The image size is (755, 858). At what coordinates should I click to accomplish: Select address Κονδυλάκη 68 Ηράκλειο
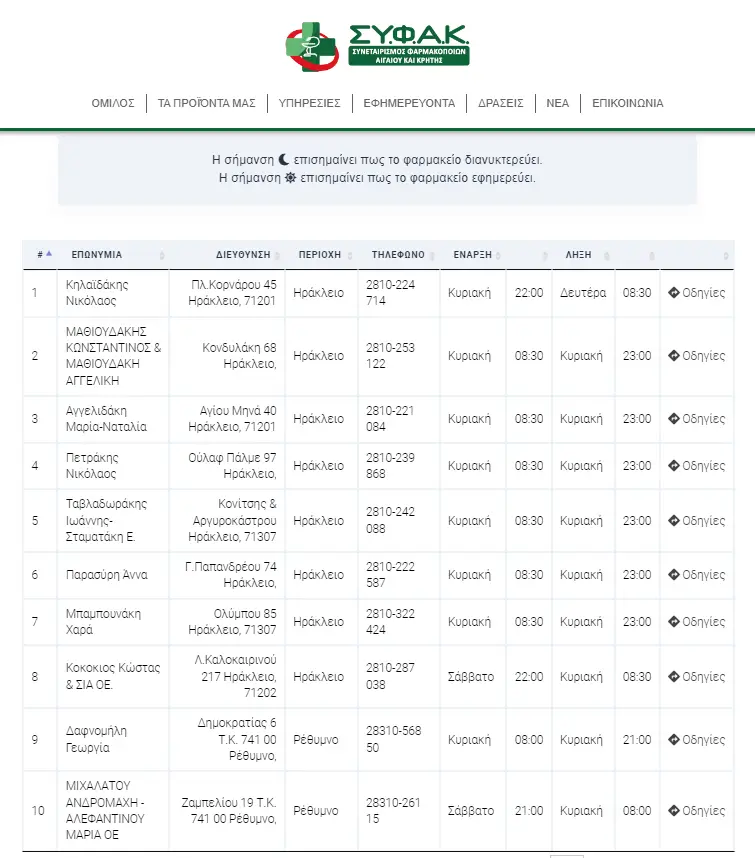click(x=239, y=356)
